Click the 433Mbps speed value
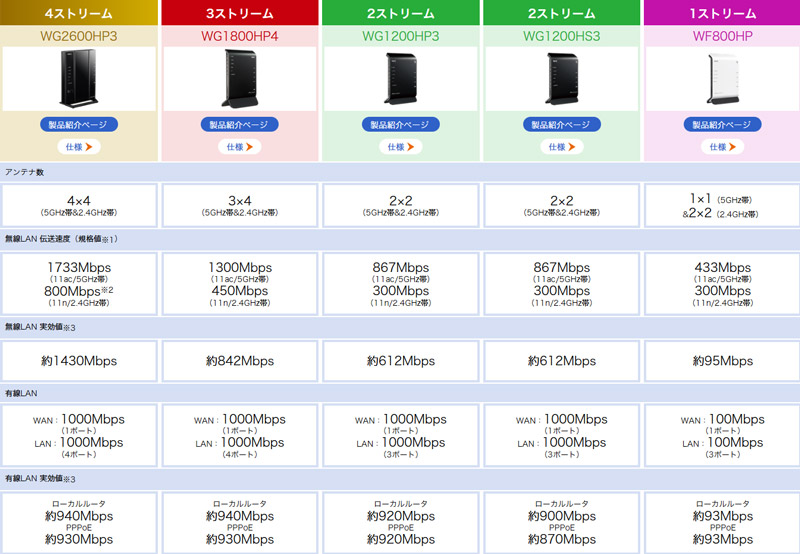The image size is (800, 554). 722,267
